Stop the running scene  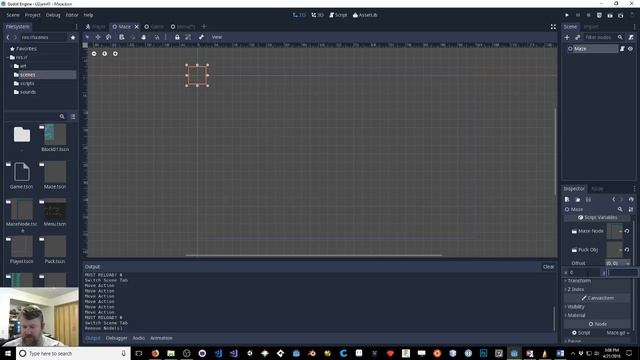click(589, 15)
